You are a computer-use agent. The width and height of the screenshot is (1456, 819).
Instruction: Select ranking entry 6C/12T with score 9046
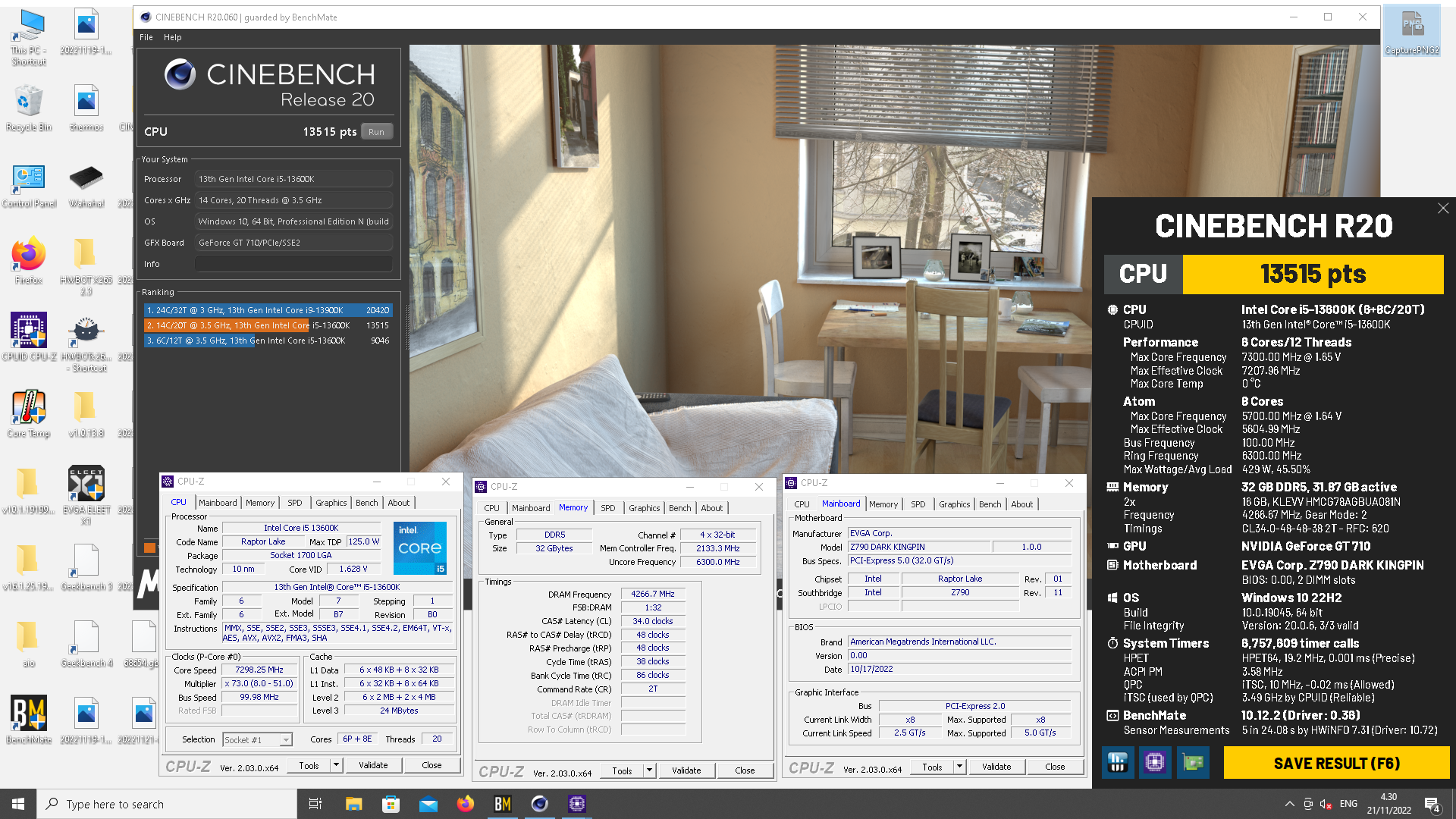(268, 340)
